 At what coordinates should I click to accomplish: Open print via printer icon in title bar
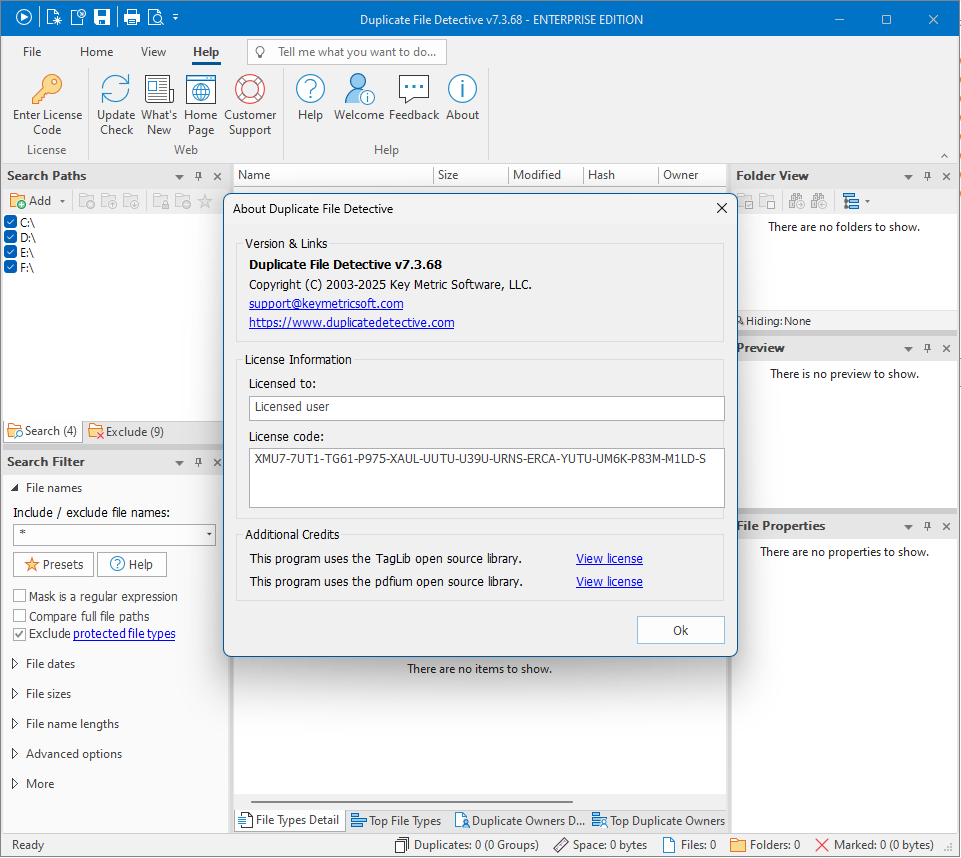pos(132,17)
